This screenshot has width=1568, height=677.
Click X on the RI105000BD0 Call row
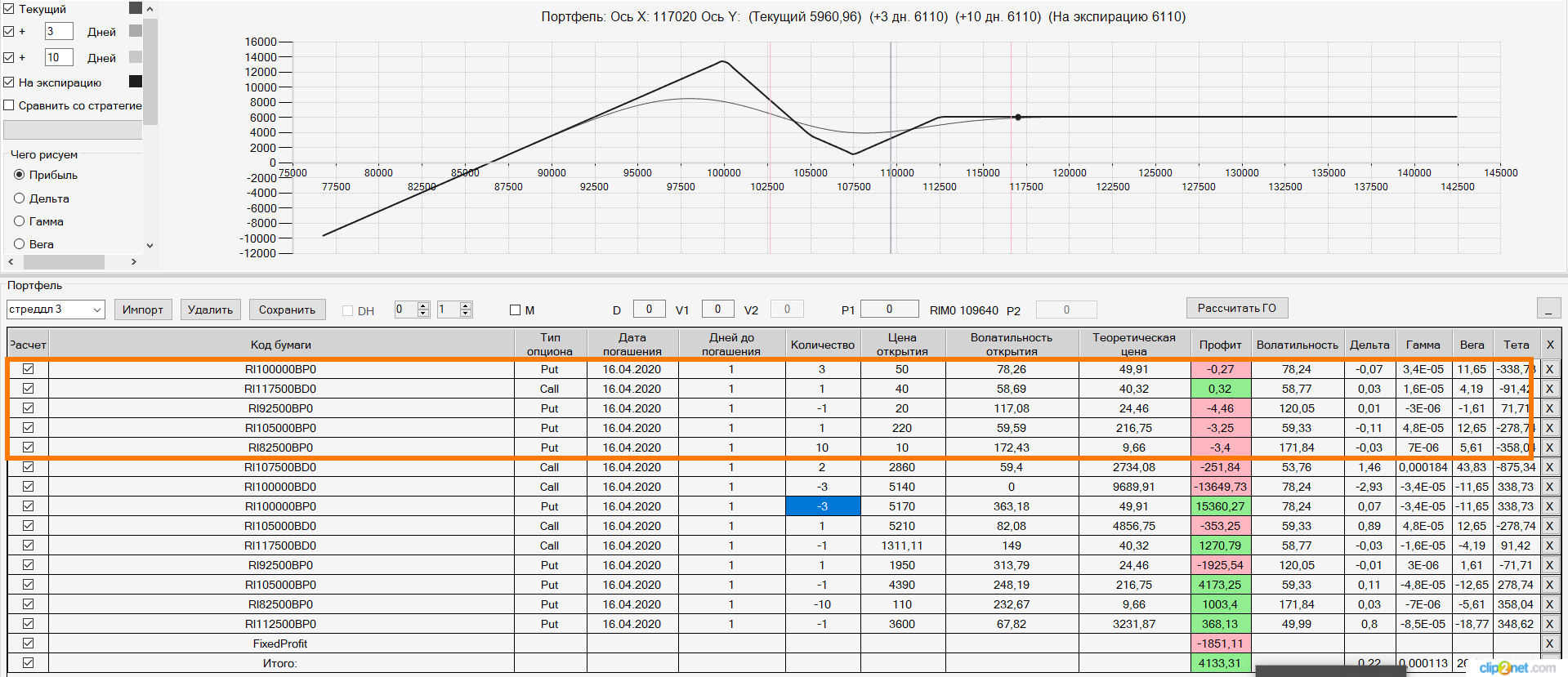[1549, 526]
